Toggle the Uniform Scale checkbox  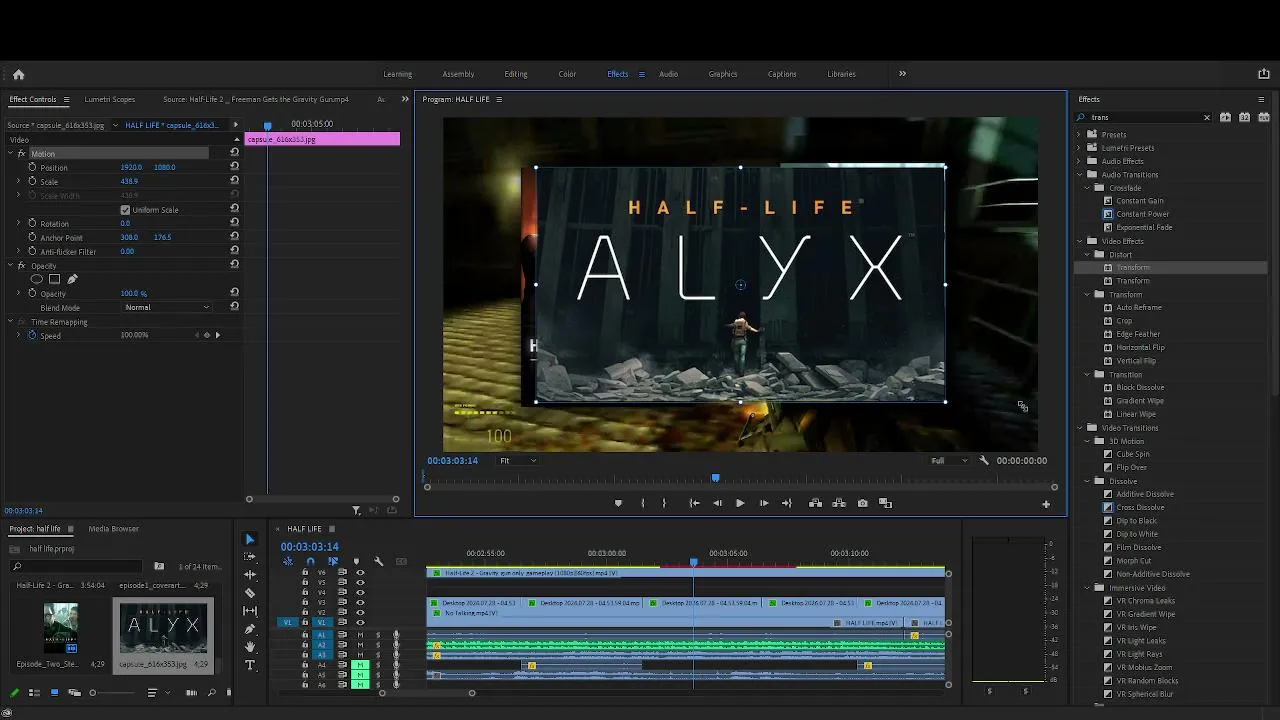coord(125,210)
